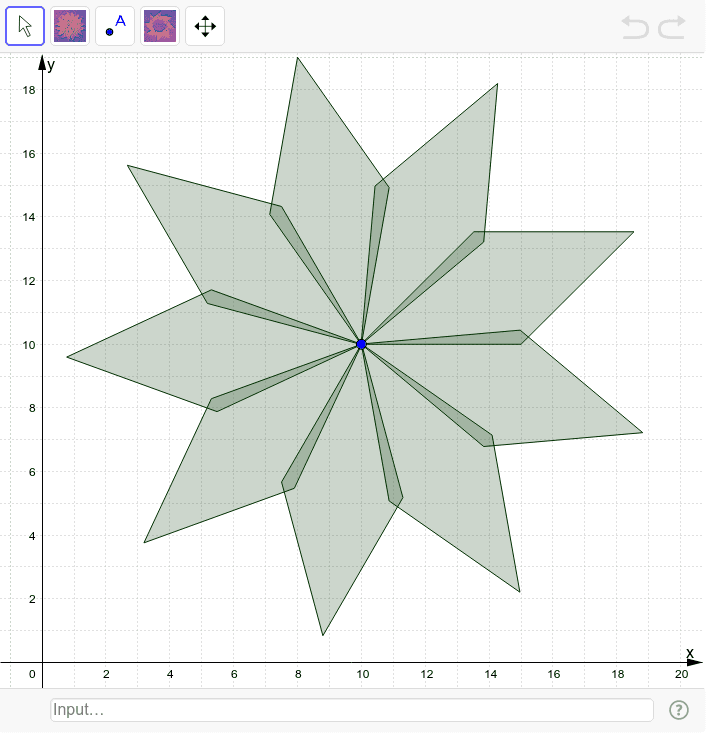This screenshot has height=733, width=706.
Task: Select the Point A tool
Action: coord(115,26)
